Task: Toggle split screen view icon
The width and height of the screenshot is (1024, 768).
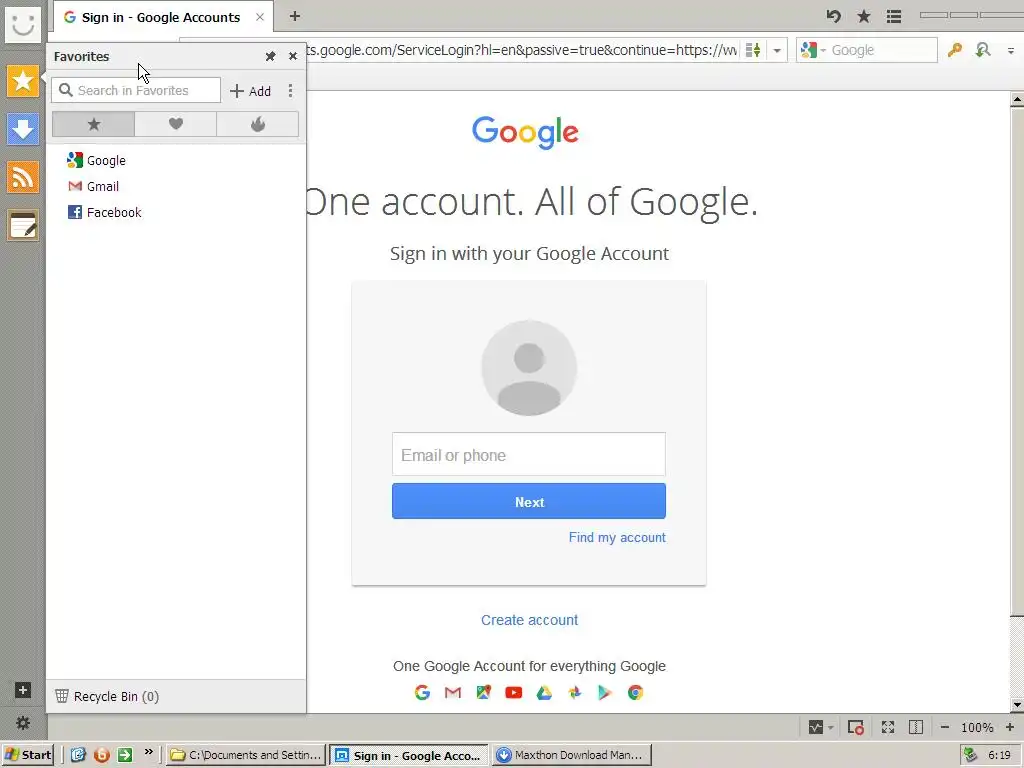Action: (x=916, y=727)
